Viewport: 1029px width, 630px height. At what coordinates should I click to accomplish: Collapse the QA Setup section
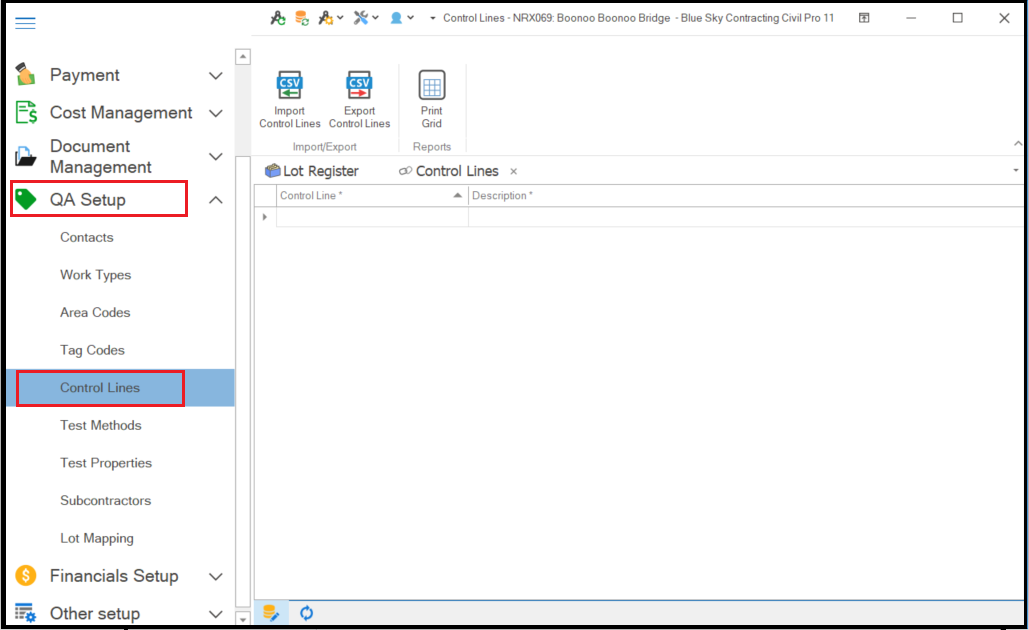click(215, 200)
